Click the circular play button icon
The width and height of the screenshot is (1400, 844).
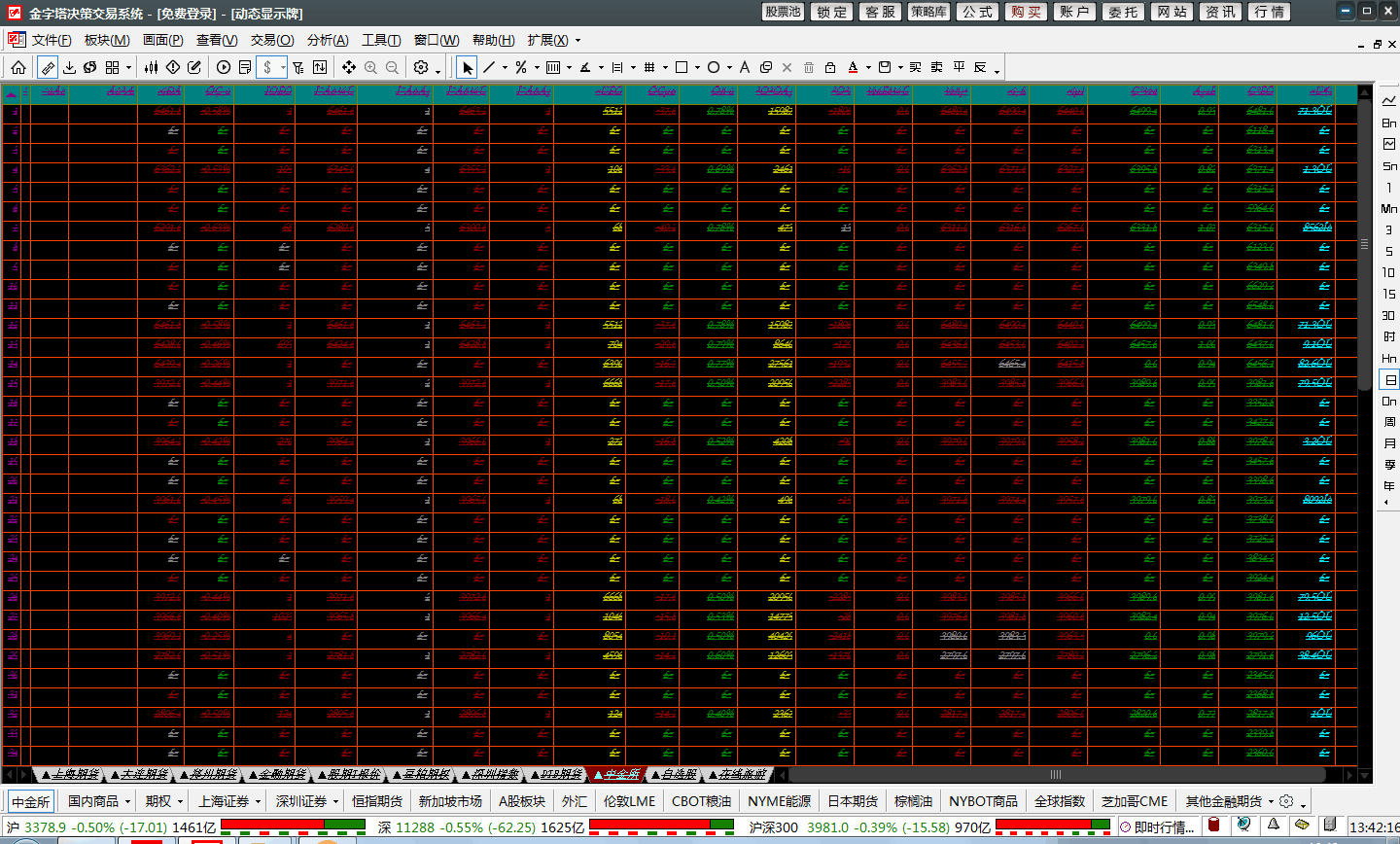pyautogui.click(x=224, y=67)
